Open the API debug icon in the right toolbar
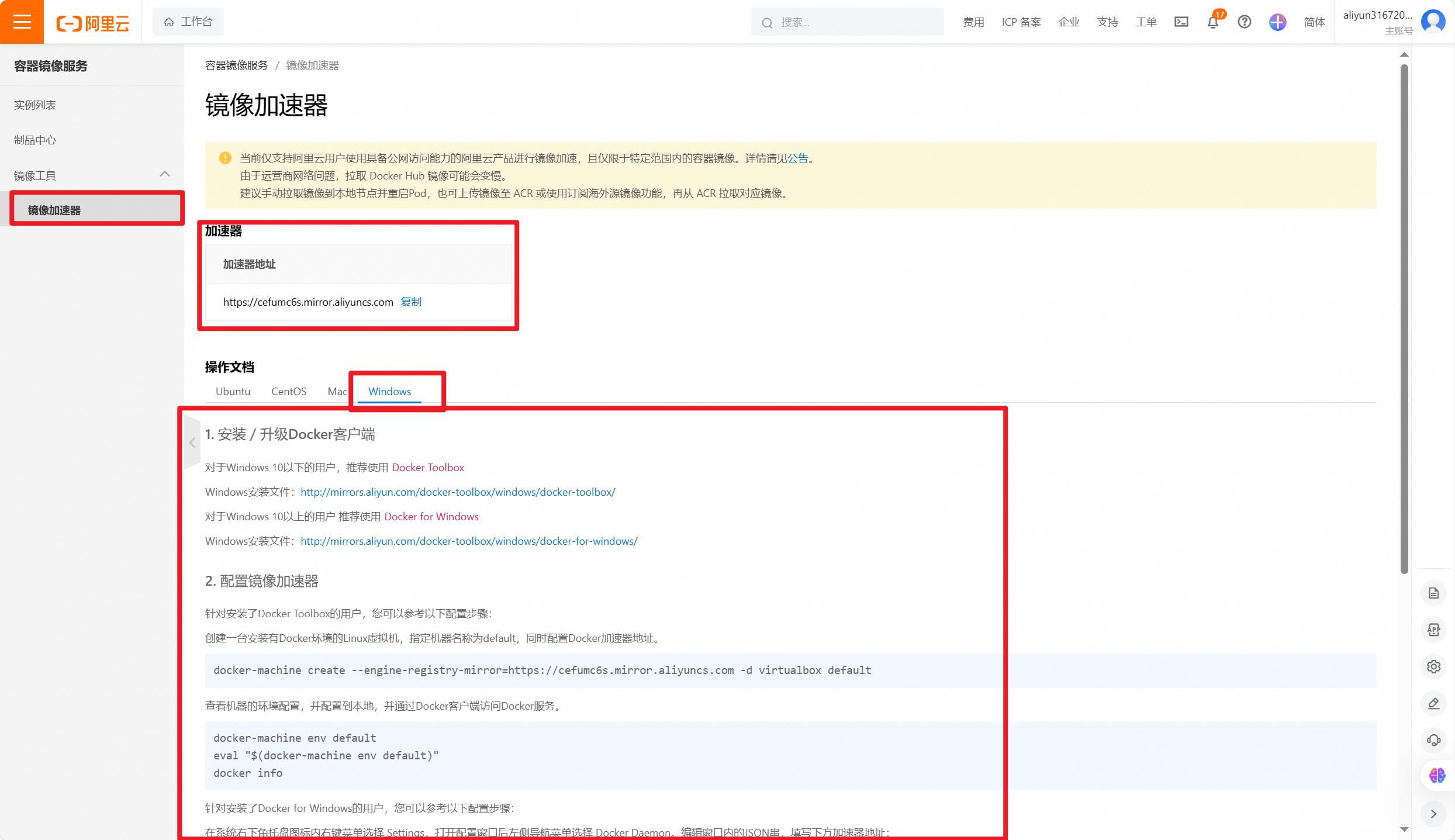 [x=1433, y=630]
